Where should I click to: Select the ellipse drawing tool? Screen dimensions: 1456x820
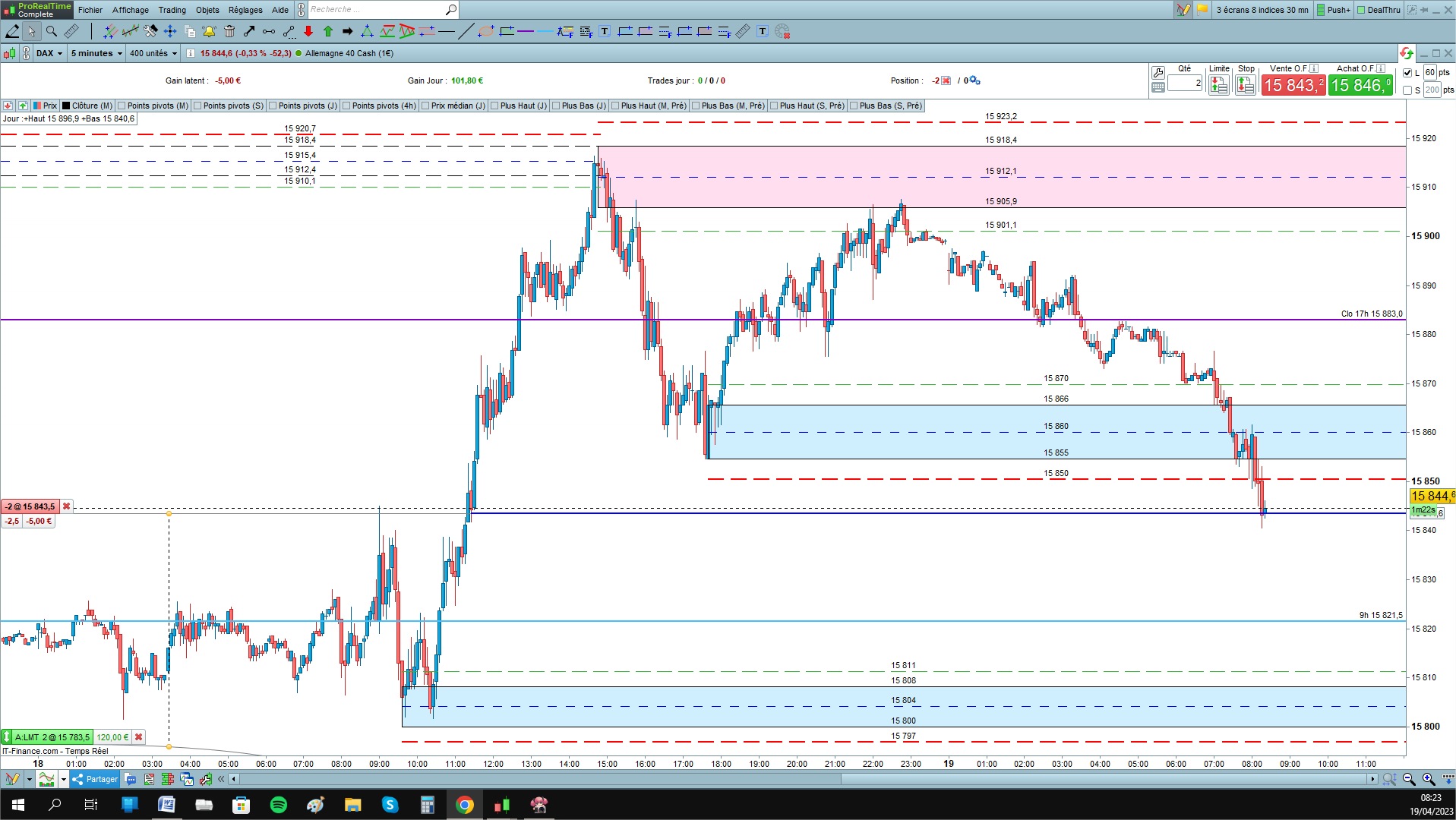486,31
